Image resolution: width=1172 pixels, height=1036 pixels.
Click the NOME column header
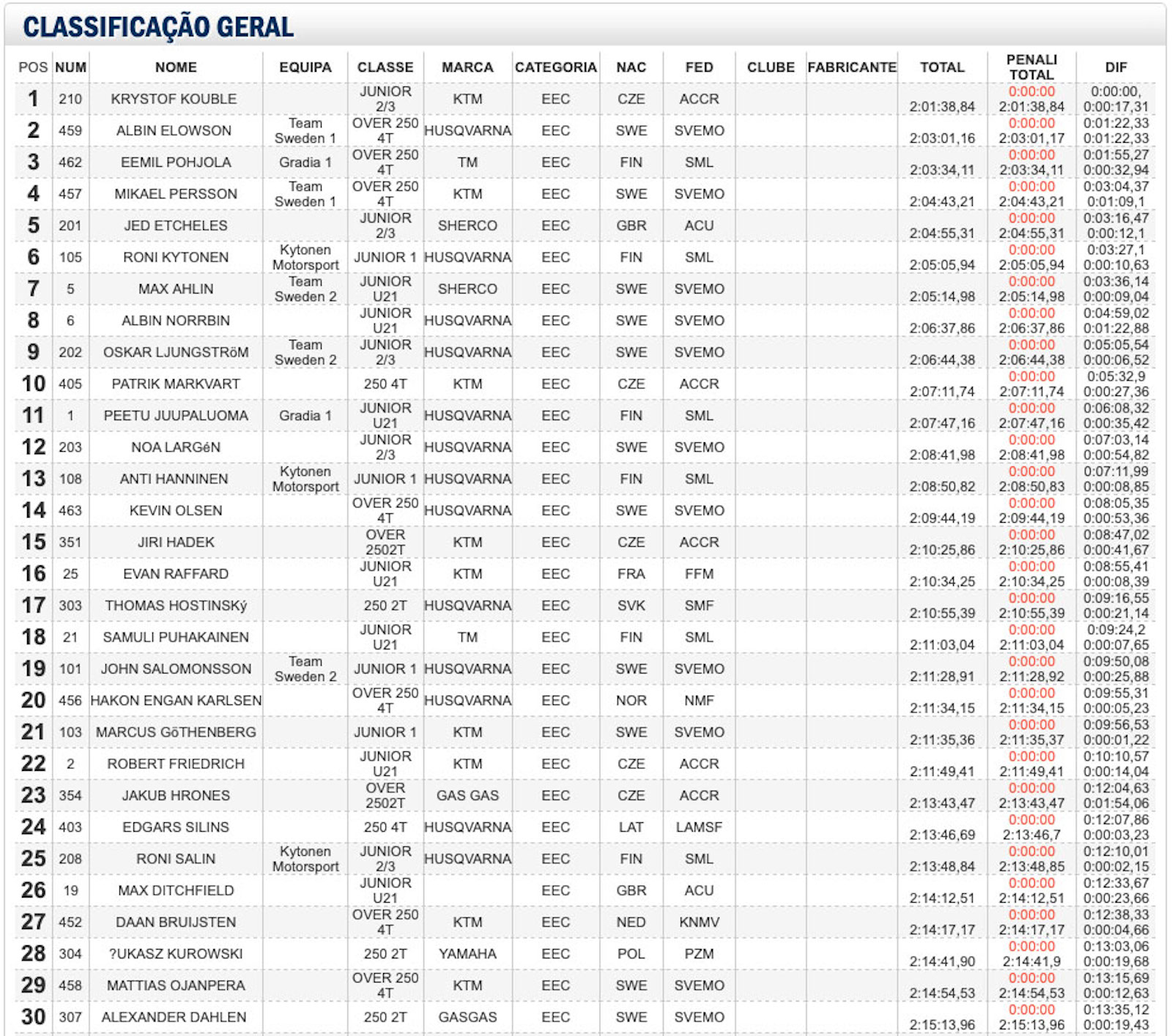pos(176,67)
